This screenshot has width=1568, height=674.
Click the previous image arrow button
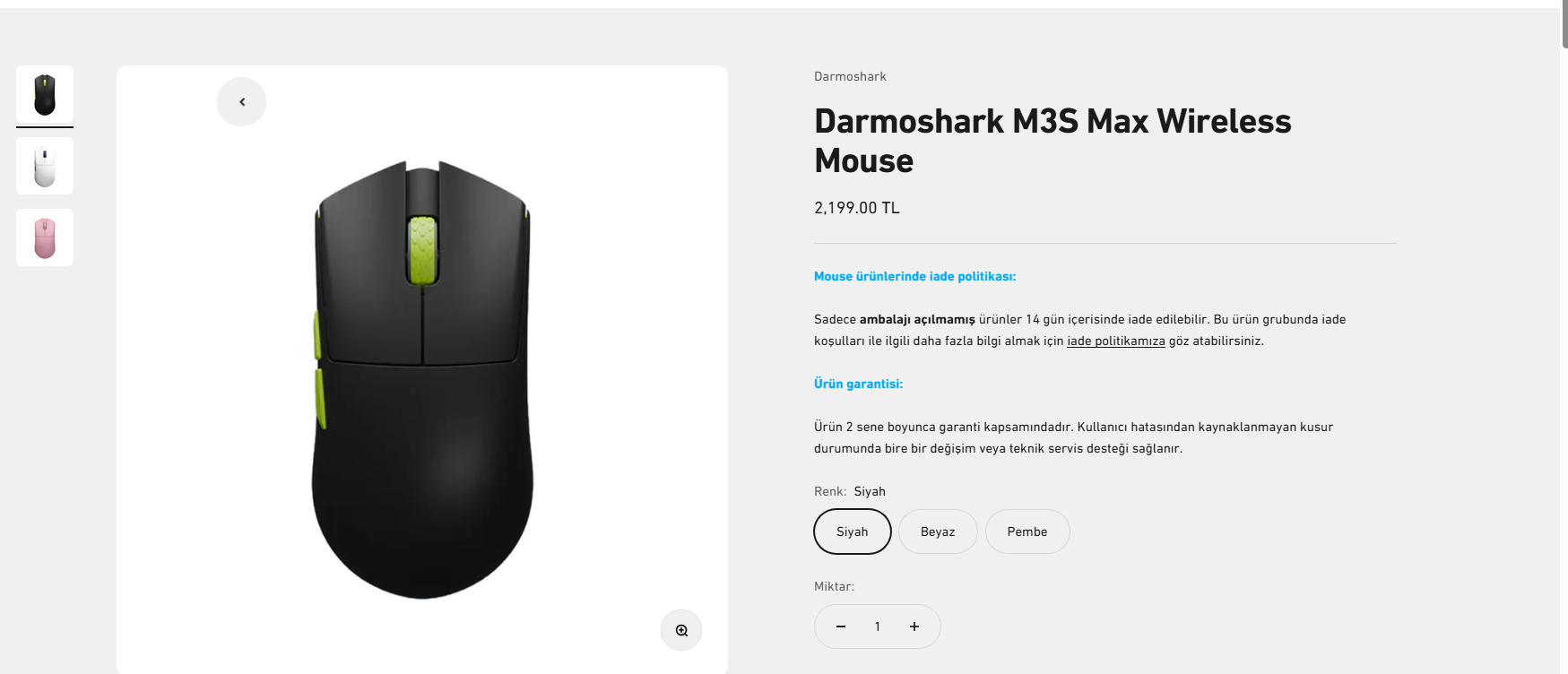(242, 102)
